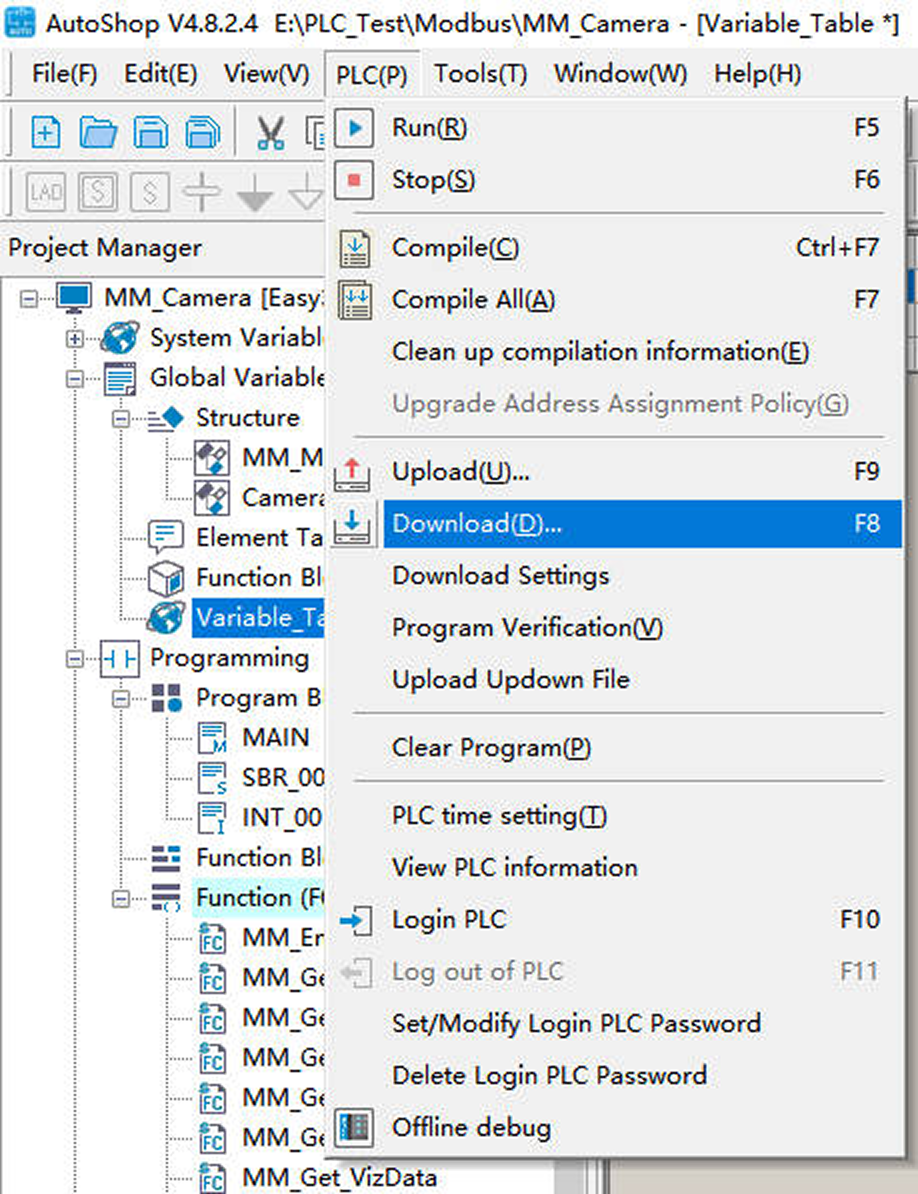This screenshot has height=1194, width=918.
Task: Click the Cut scissors icon
Action: [270, 132]
